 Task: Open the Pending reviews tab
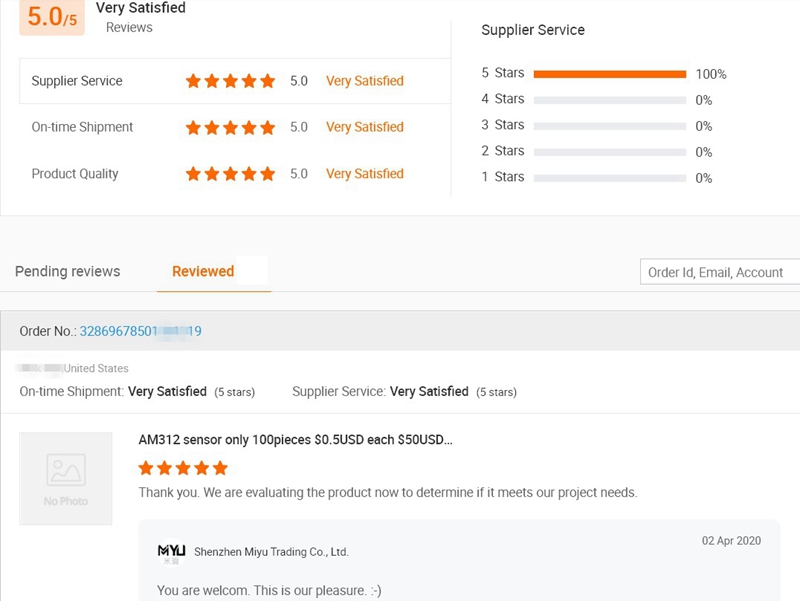click(67, 271)
